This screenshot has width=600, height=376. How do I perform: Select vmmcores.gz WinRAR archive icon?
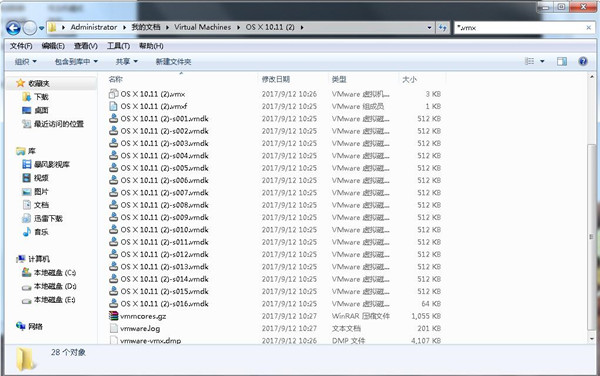click(114, 316)
